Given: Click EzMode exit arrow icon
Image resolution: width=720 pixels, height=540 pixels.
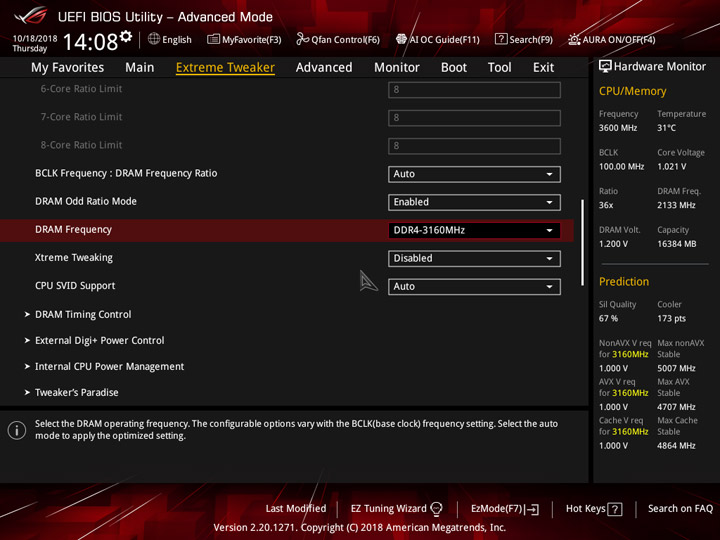Looking at the screenshot, I should [x=533, y=509].
